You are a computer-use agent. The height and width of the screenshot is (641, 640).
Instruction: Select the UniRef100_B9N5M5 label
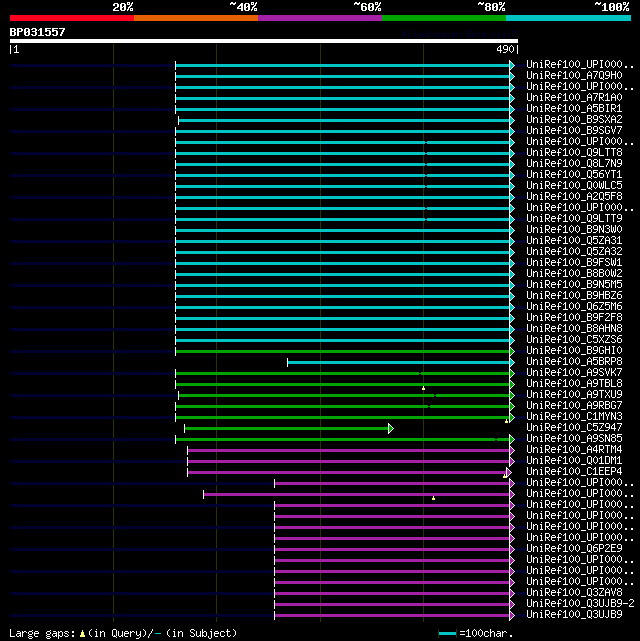(574, 285)
